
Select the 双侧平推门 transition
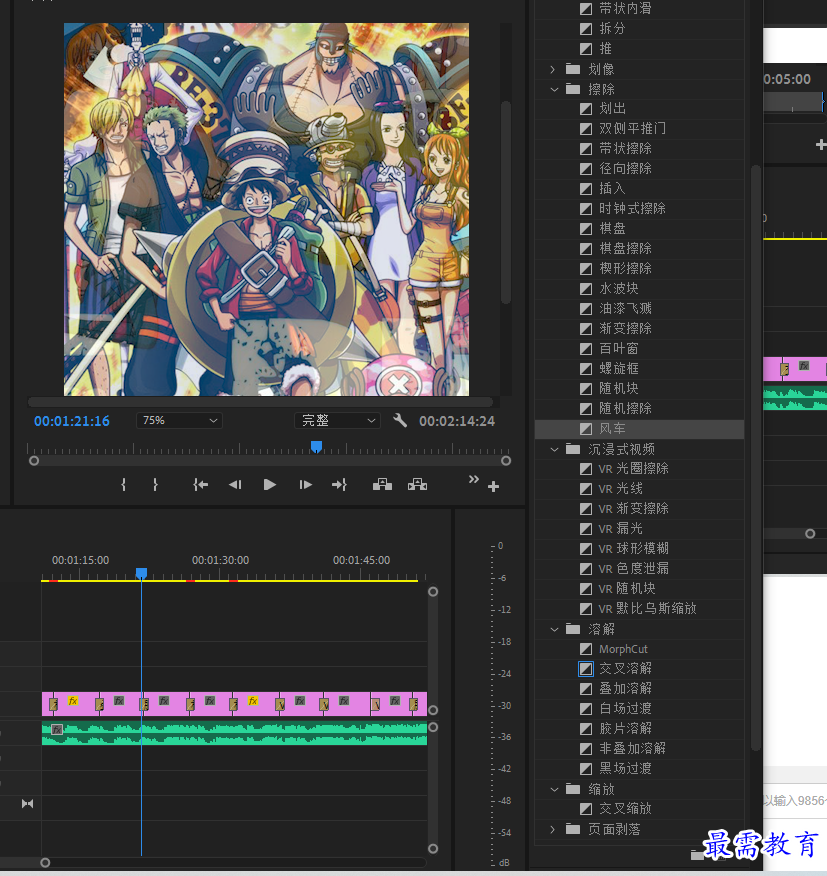[x=632, y=128]
